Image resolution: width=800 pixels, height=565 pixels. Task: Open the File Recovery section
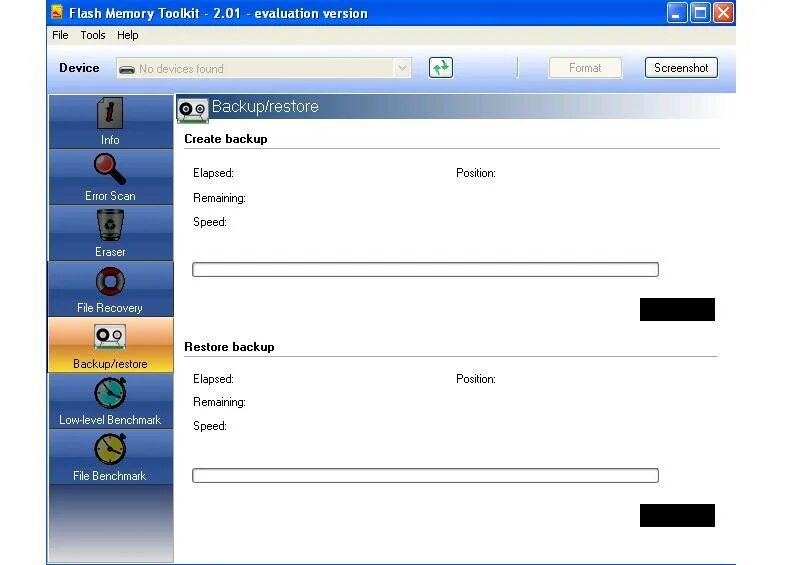(x=110, y=289)
